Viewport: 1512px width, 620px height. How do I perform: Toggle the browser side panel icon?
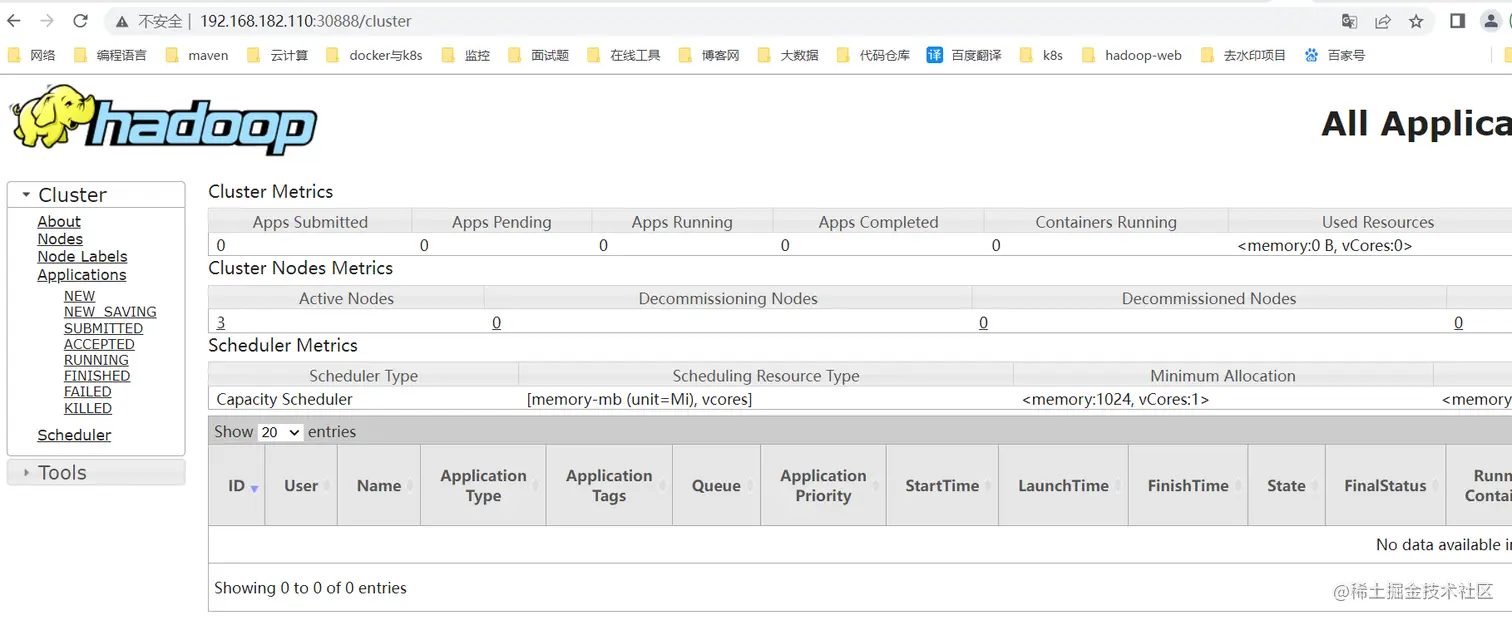(x=1458, y=21)
